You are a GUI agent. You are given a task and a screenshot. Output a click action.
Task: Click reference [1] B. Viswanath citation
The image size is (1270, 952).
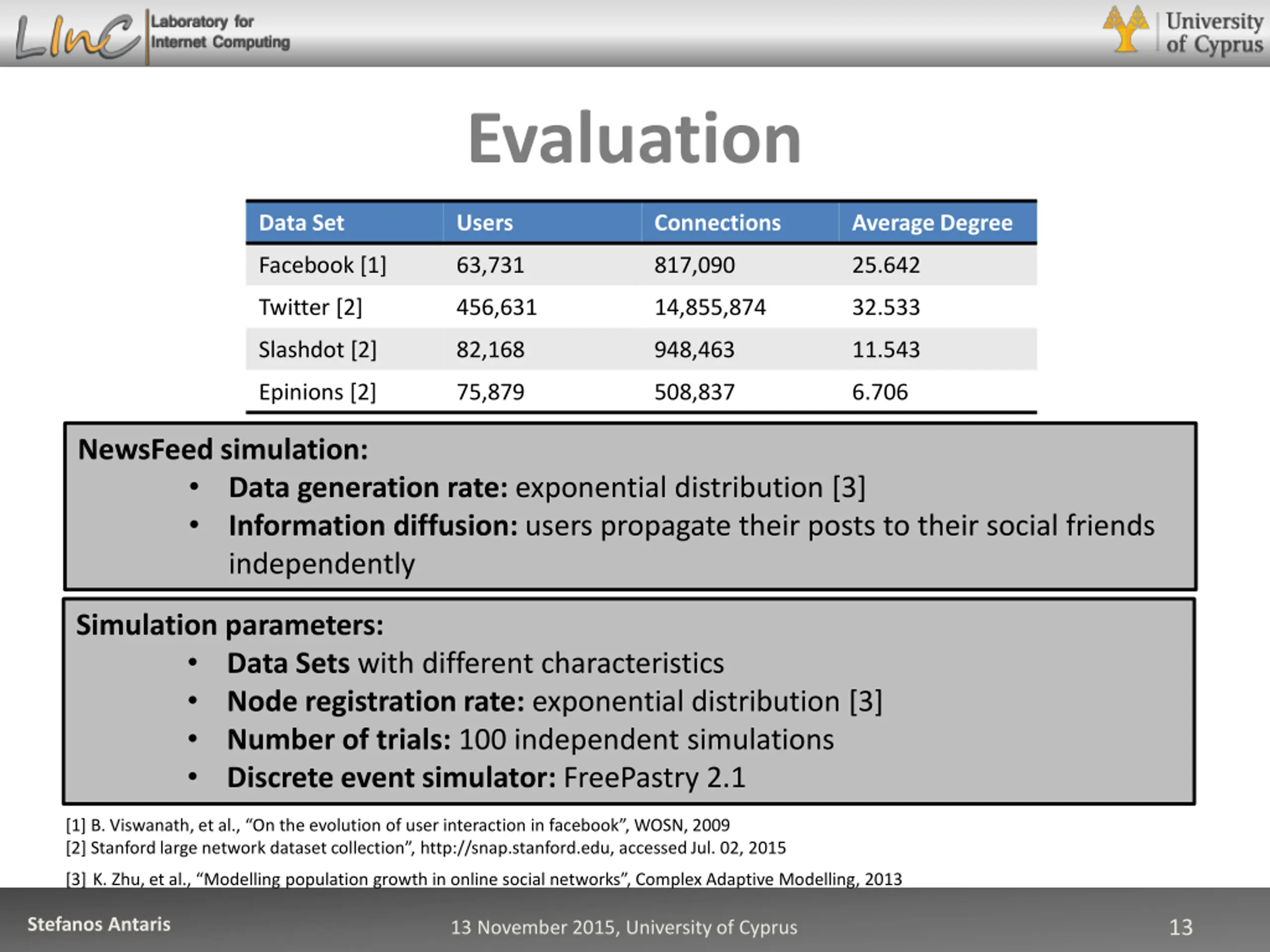(x=398, y=825)
